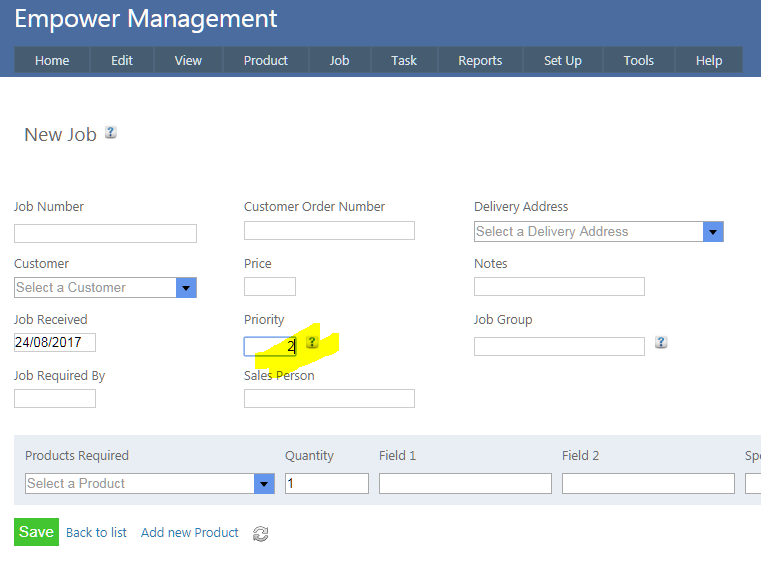
Task: Click the help icon next to Priority field
Action: coord(312,343)
